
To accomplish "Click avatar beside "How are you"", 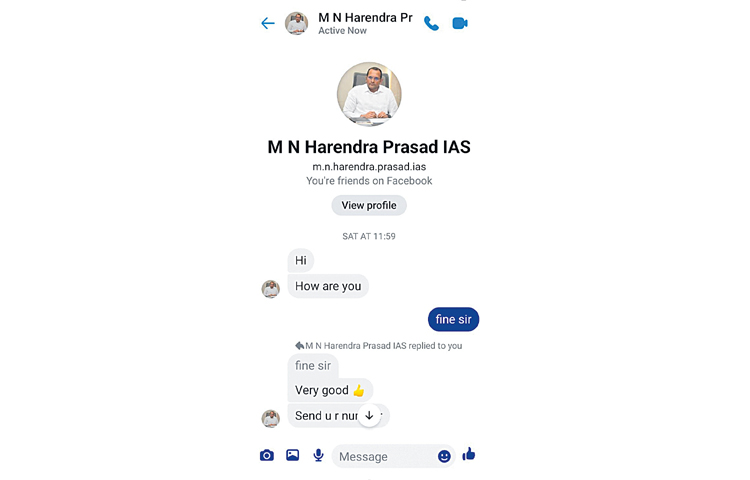I will pos(270,289).
